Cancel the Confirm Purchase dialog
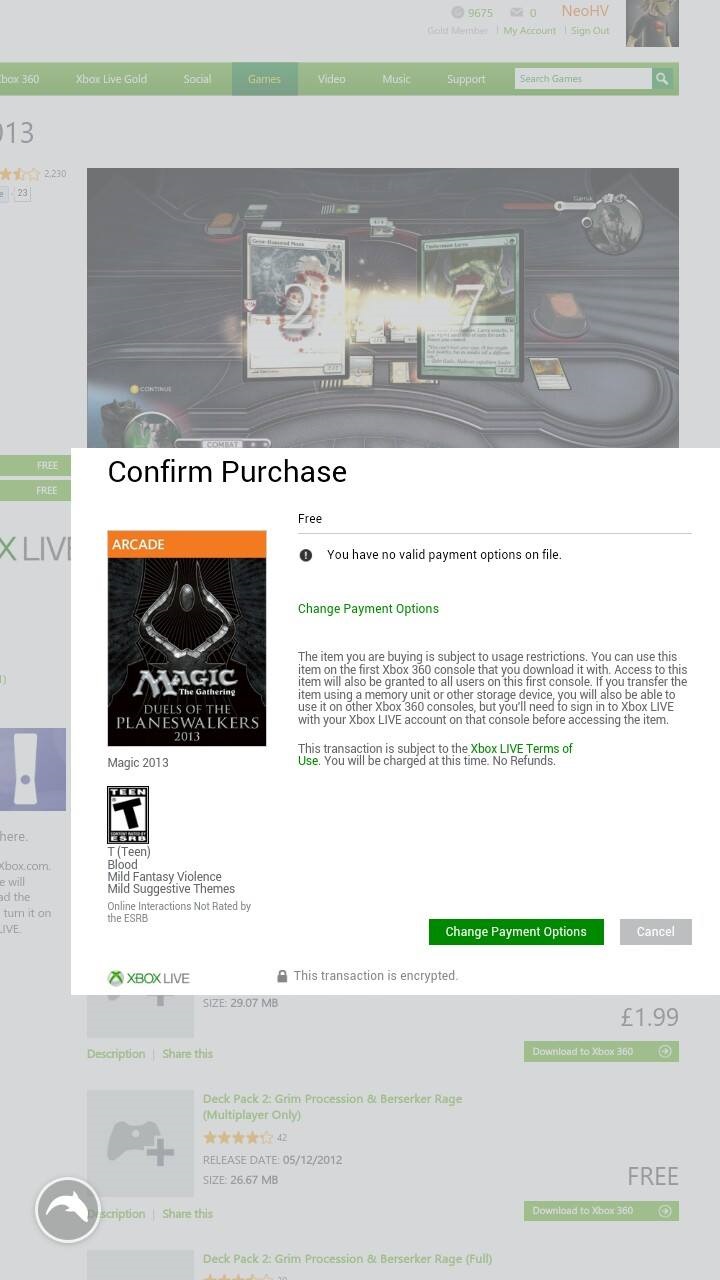This screenshot has width=720, height=1280. (x=656, y=932)
